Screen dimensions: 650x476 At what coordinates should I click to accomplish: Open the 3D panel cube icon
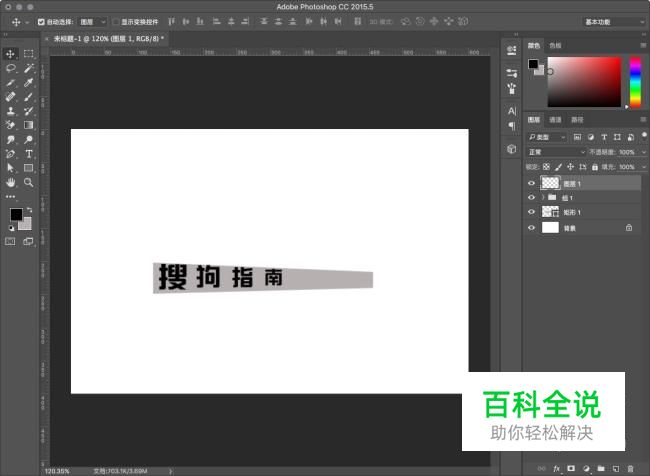click(512, 149)
